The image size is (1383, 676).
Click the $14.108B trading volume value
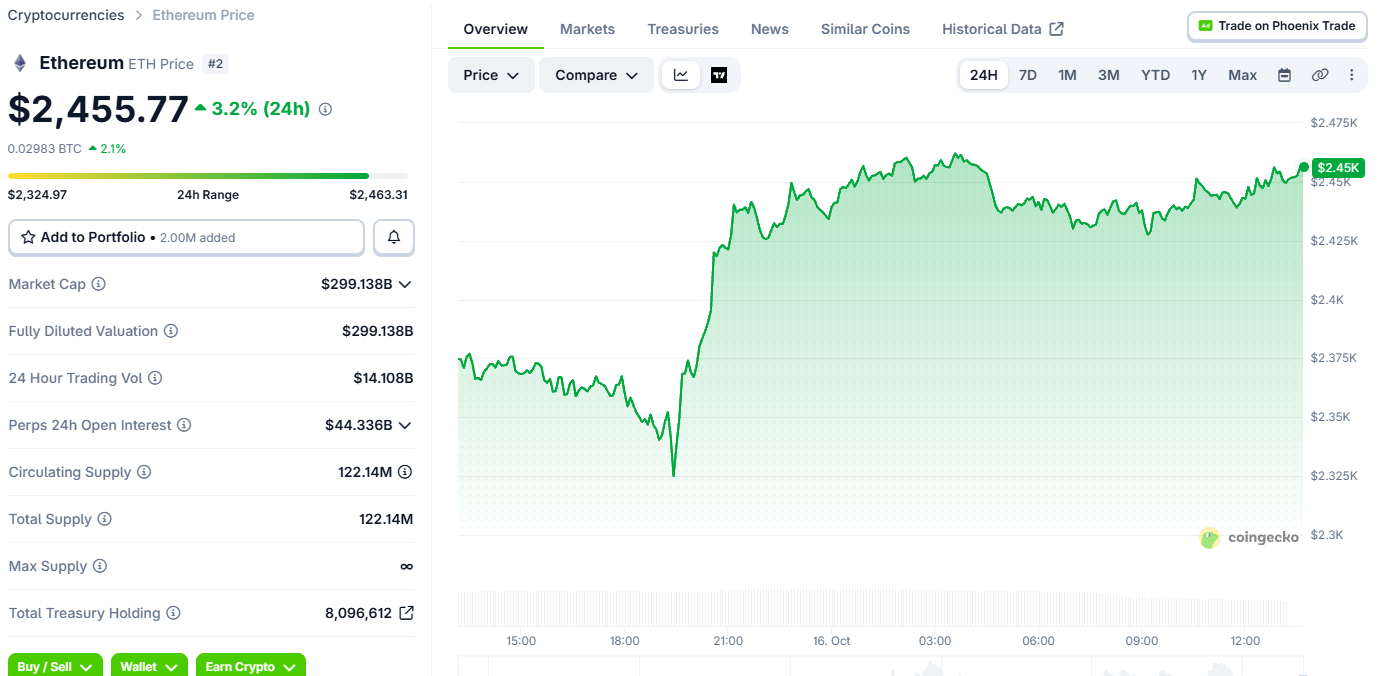(x=383, y=378)
